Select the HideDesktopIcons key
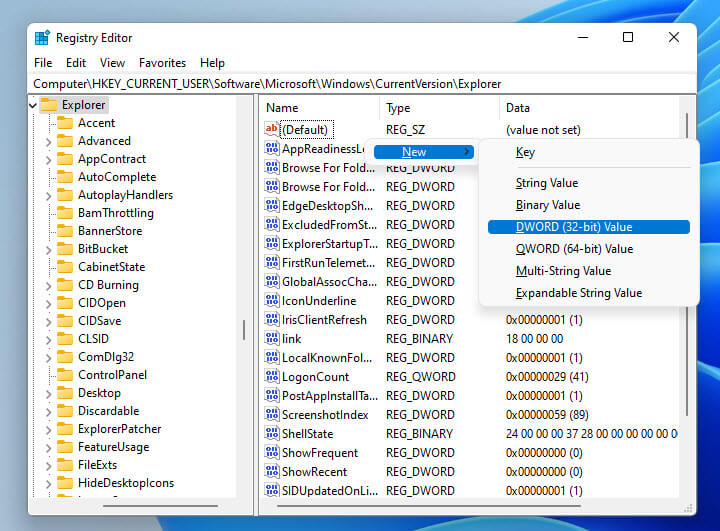This screenshot has width=720, height=531. 126,483
